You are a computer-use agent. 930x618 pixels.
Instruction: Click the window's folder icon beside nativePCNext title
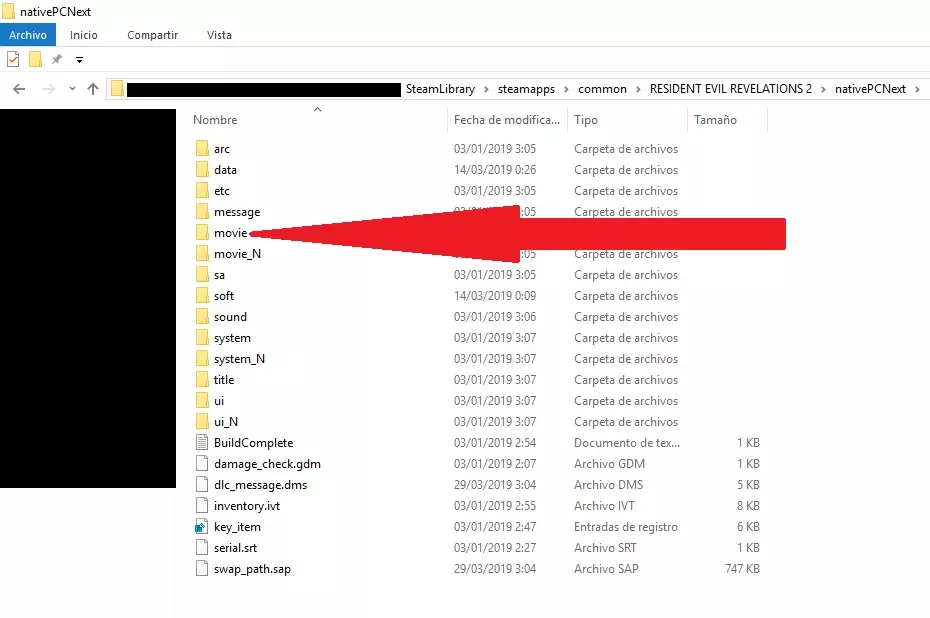point(8,11)
